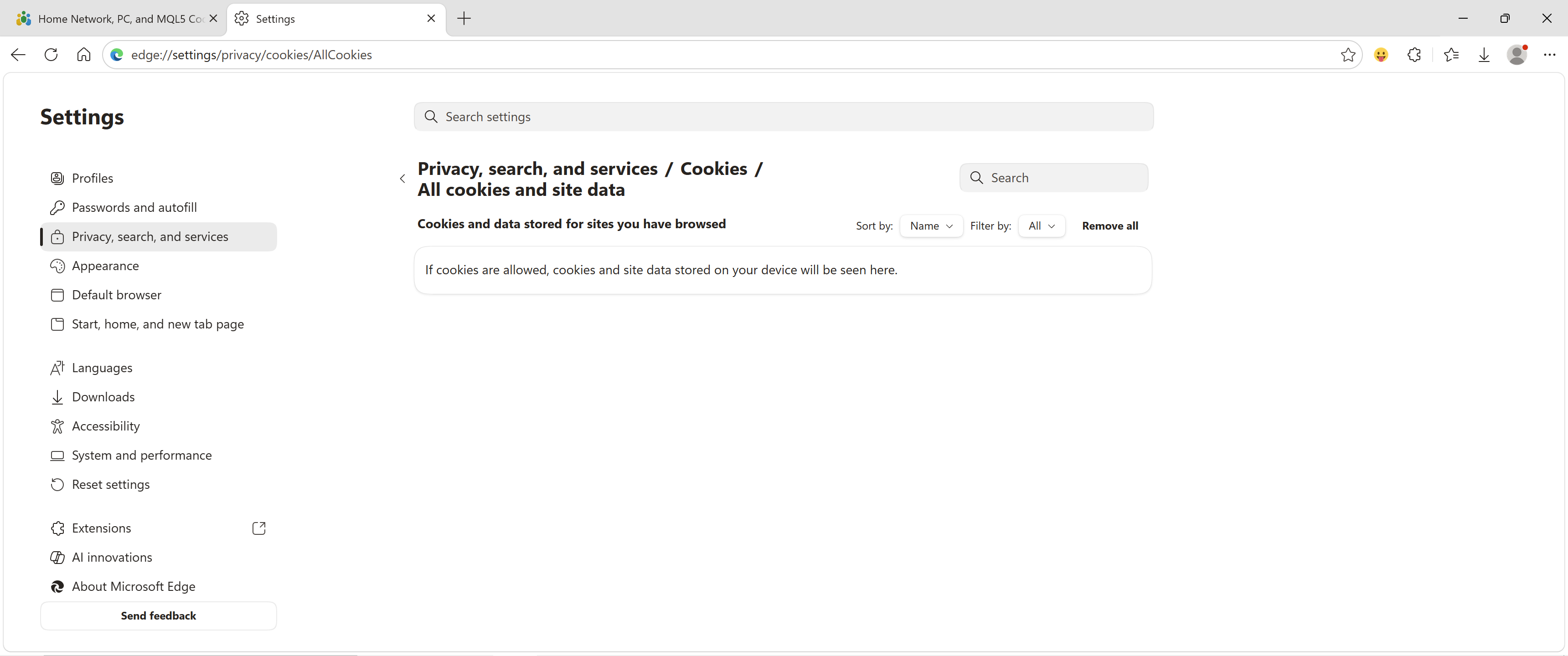Click the profile avatar icon
1568x656 pixels.
tap(1517, 55)
